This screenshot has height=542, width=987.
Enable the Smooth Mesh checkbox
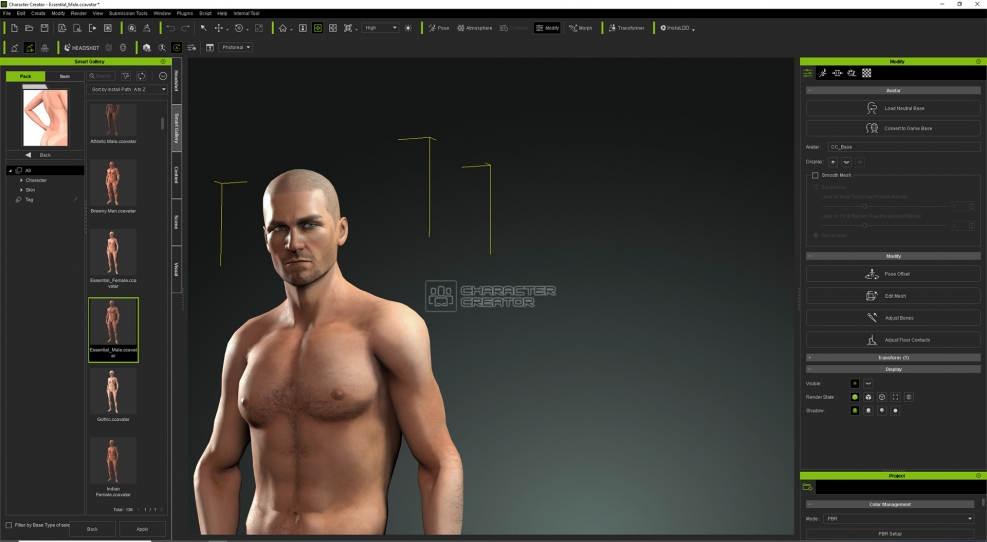815,175
